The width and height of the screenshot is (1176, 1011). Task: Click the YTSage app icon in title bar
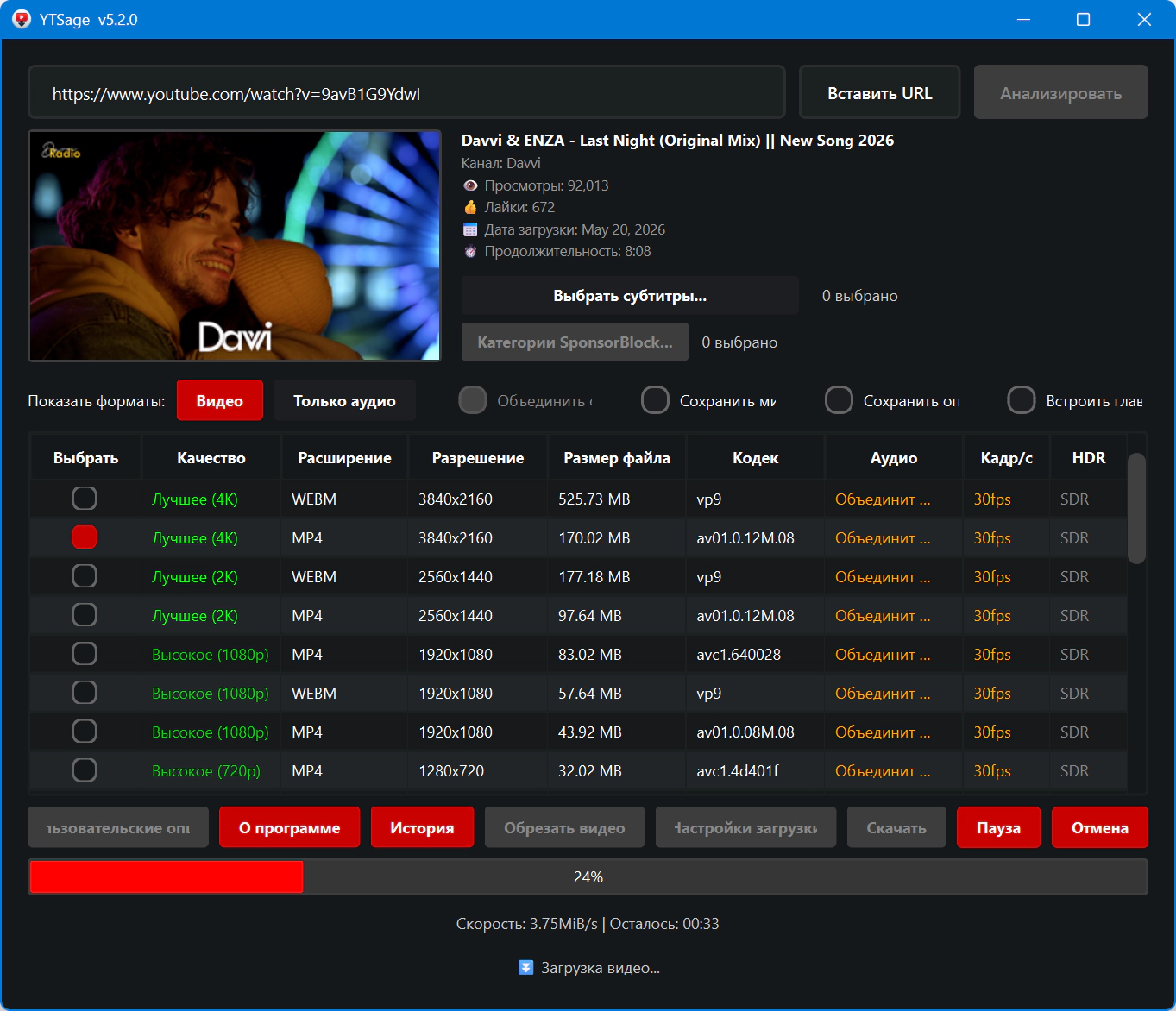click(22, 19)
